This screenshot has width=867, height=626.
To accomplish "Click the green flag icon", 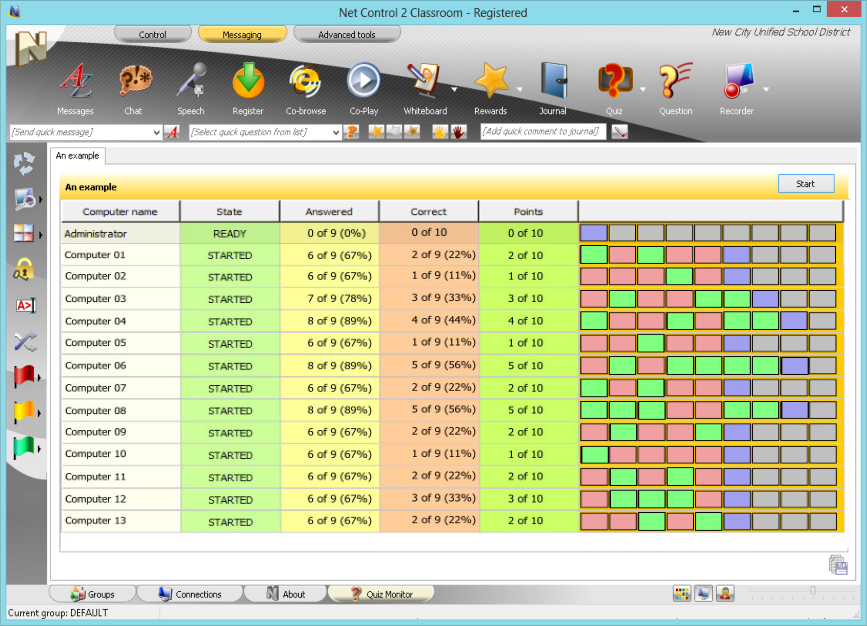I will pos(24,448).
